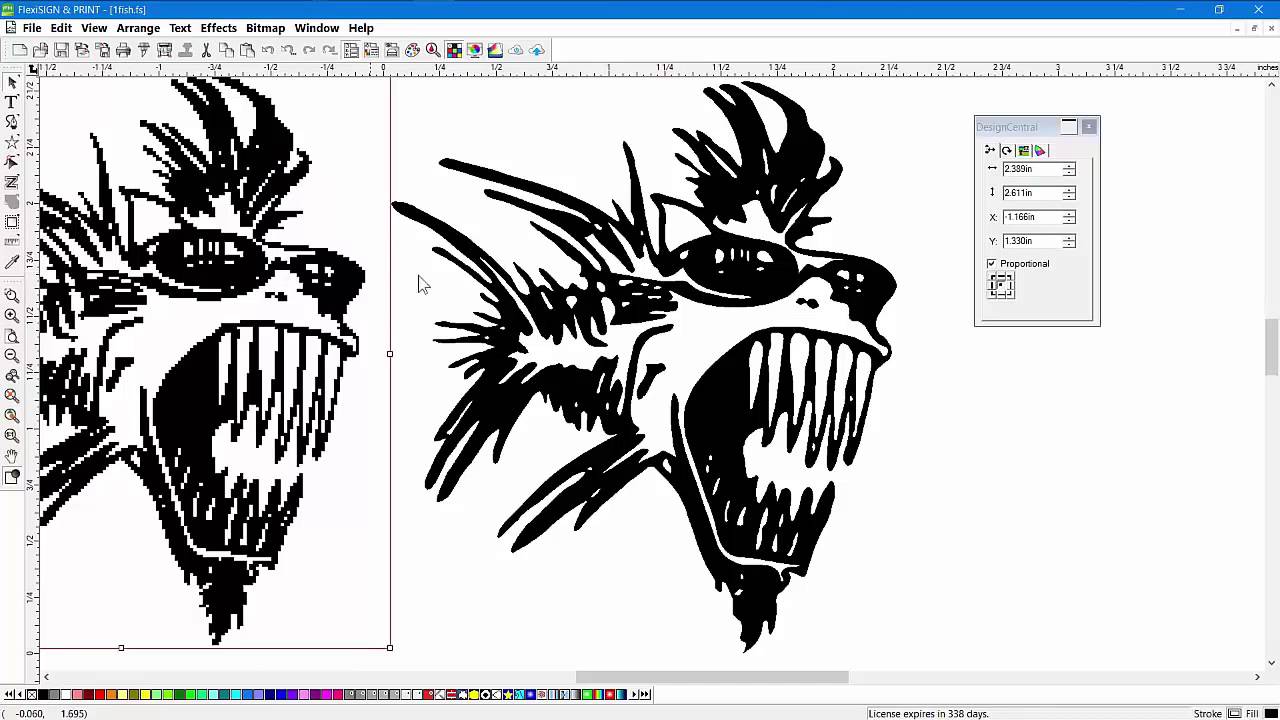Click the Print icon in the toolbar
This screenshot has height=720, width=1280.
(x=122, y=50)
